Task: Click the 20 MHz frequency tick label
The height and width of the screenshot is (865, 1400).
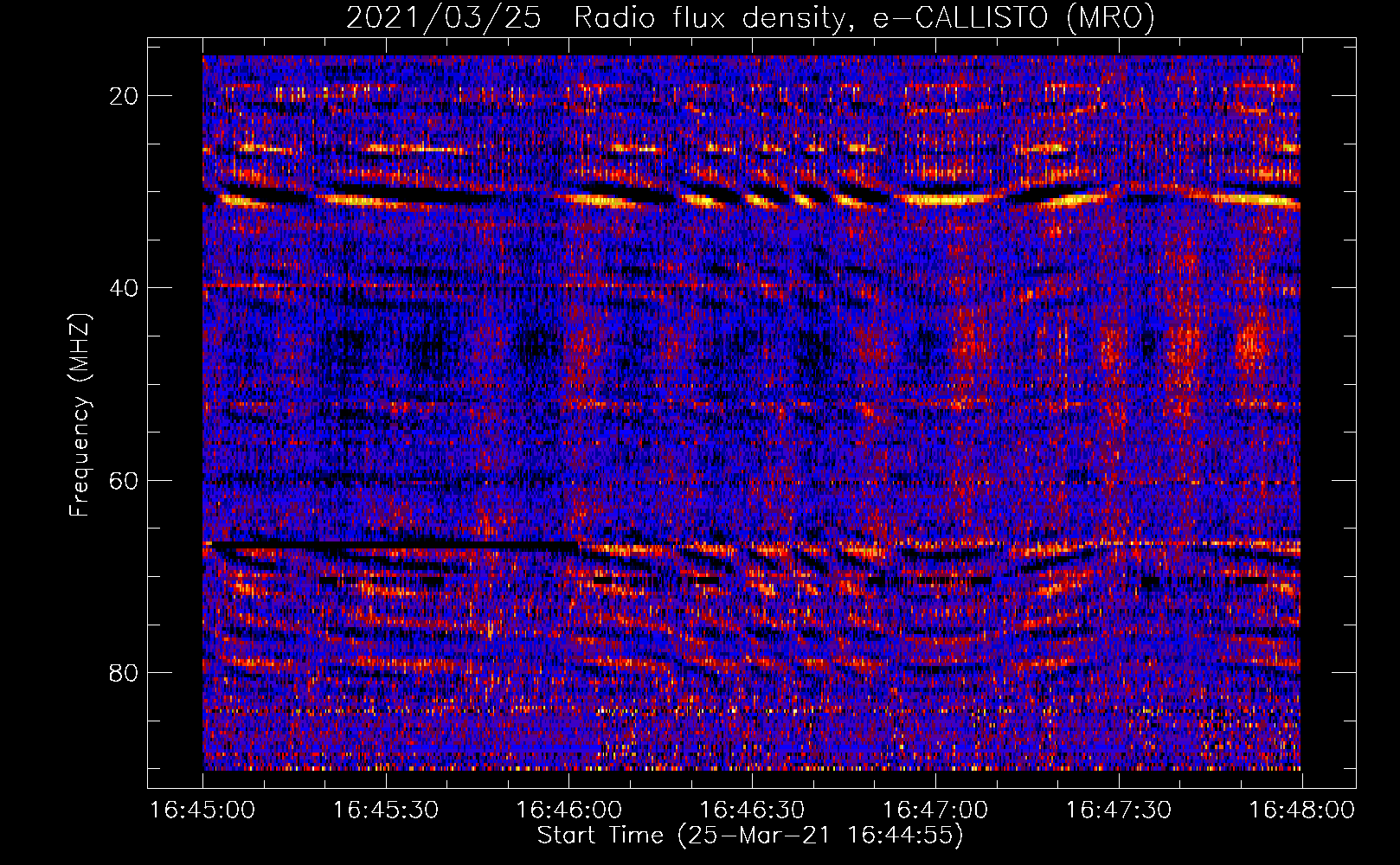Action: pos(125,96)
